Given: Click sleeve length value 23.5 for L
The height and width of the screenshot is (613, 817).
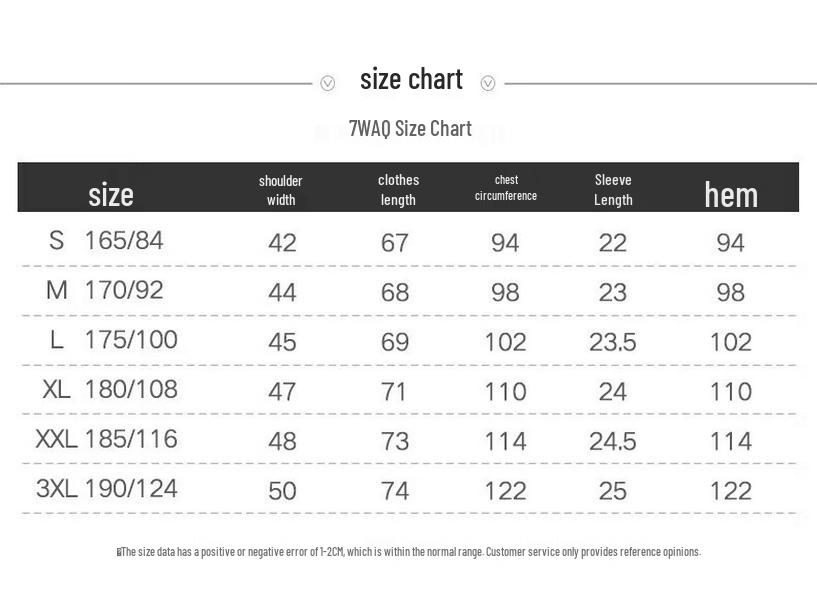Looking at the screenshot, I should 613,342.
